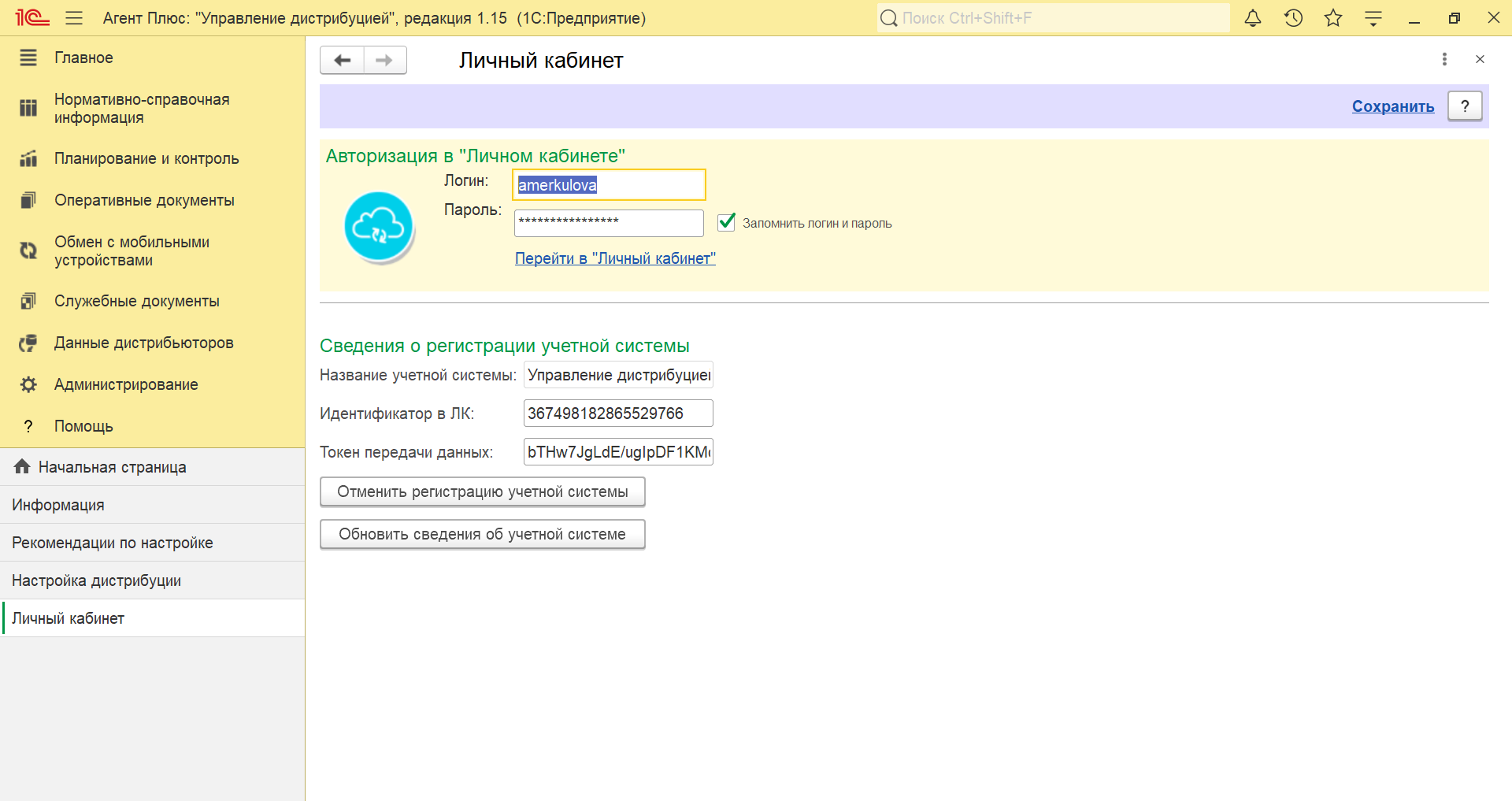Click Обмен с мобильными устройствами sync icon

pos(28,250)
